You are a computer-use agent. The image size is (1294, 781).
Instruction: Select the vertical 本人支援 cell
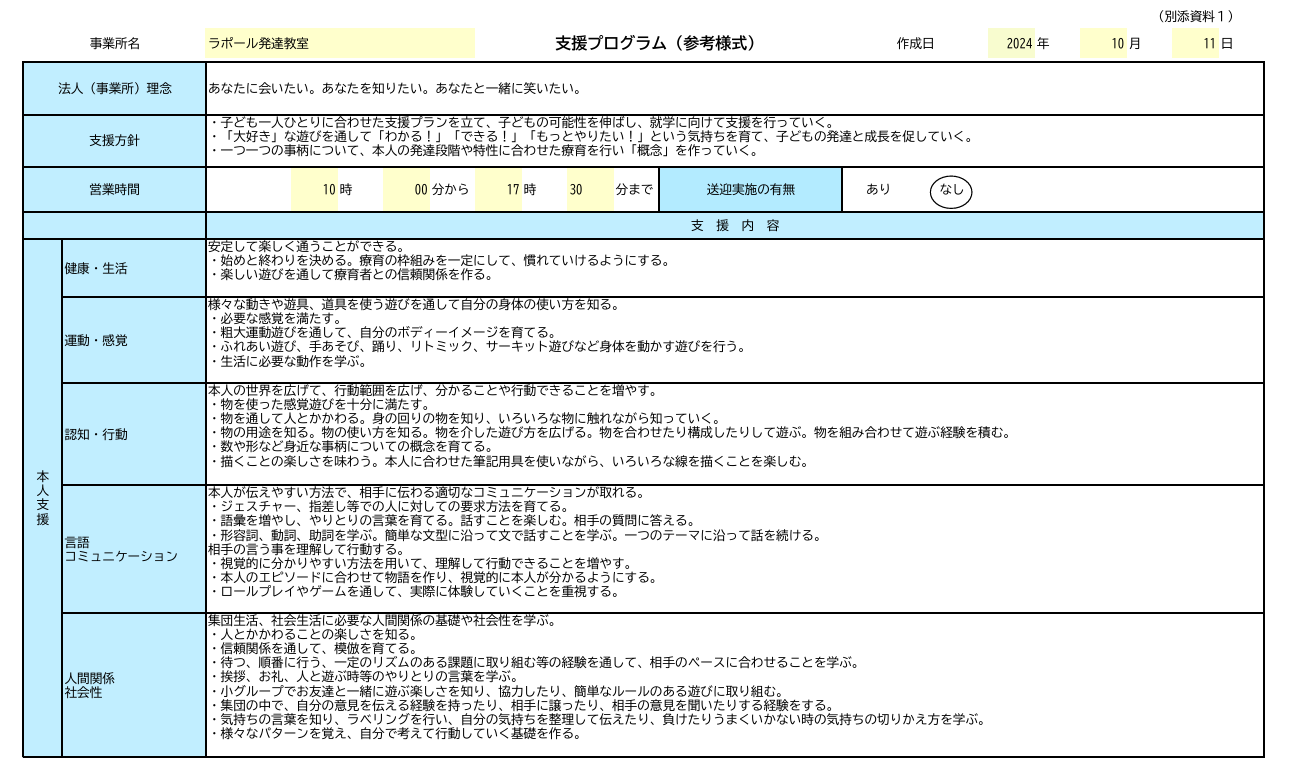pyautogui.click(x=42, y=498)
